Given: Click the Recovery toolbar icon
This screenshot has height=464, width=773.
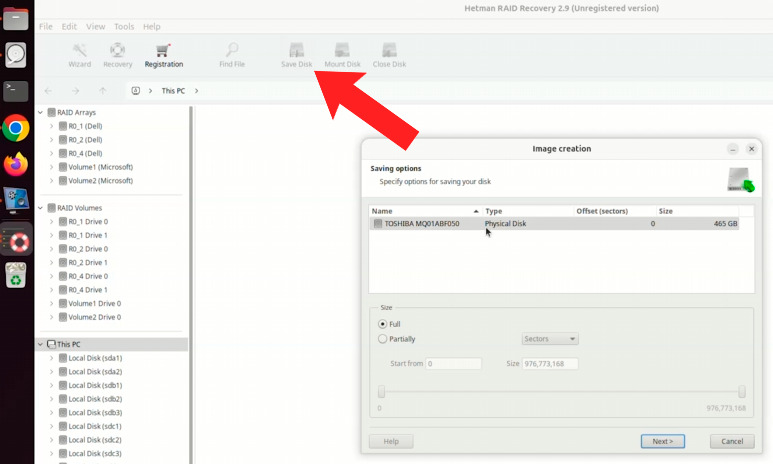Looking at the screenshot, I should (x=117, y=55).
